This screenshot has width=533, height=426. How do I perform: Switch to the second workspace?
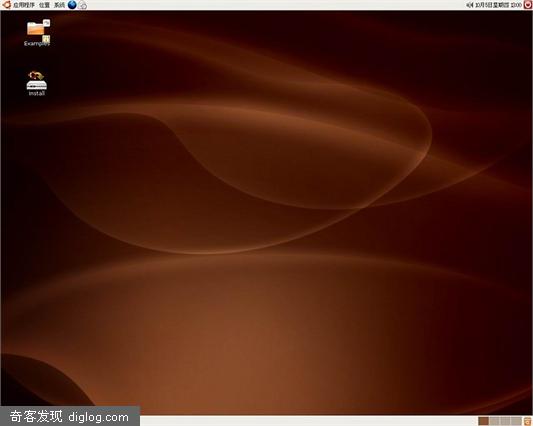494,421
